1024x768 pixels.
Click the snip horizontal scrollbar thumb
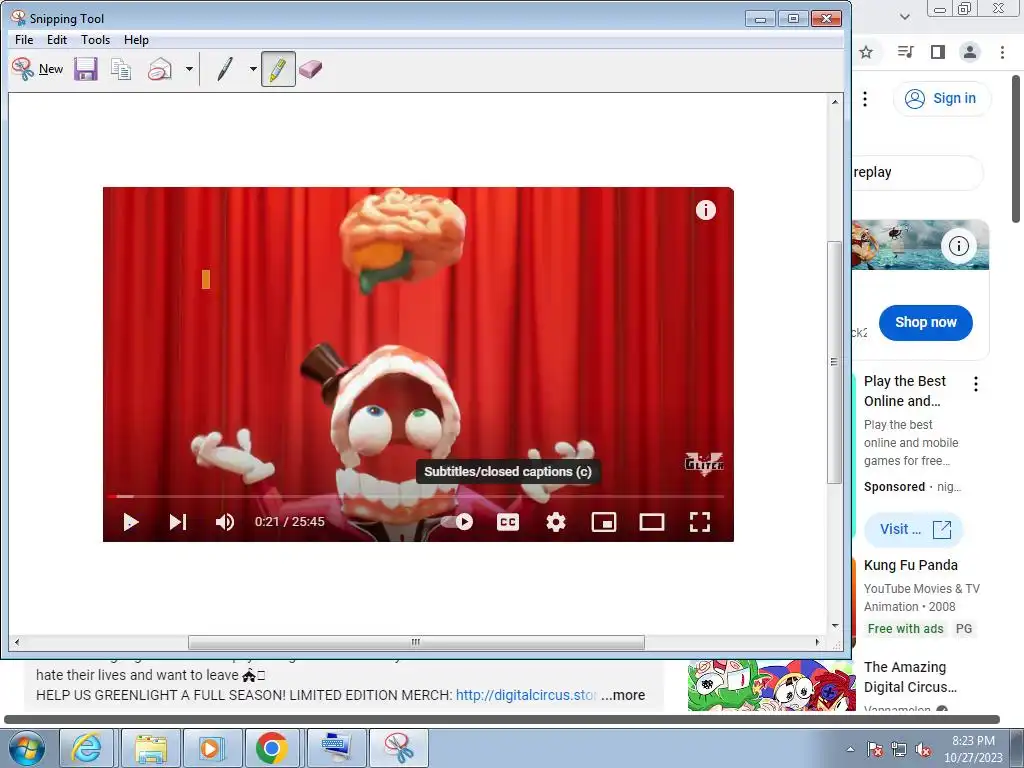[x=416, y=643]
